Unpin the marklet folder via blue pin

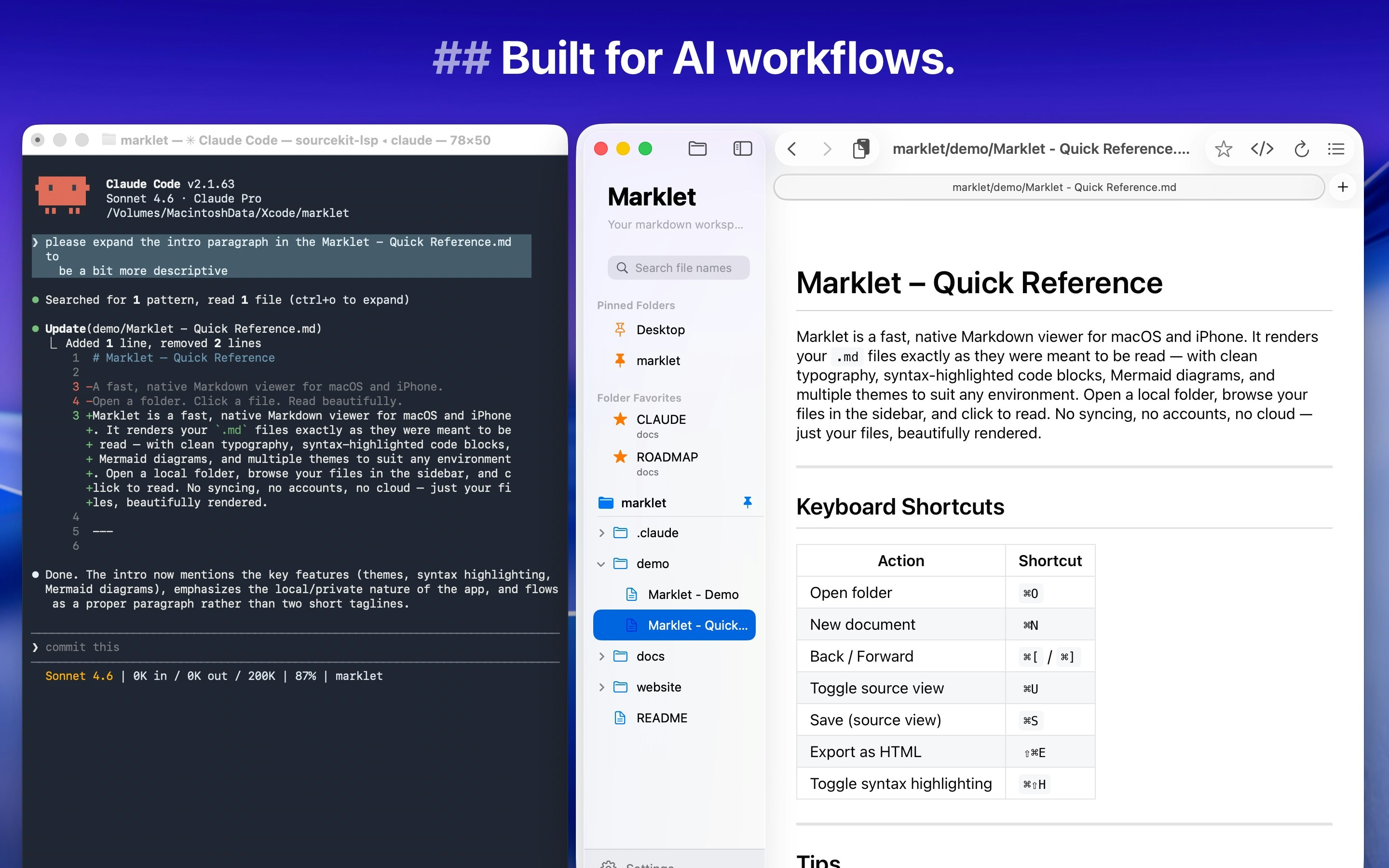(x=747, y=502)
